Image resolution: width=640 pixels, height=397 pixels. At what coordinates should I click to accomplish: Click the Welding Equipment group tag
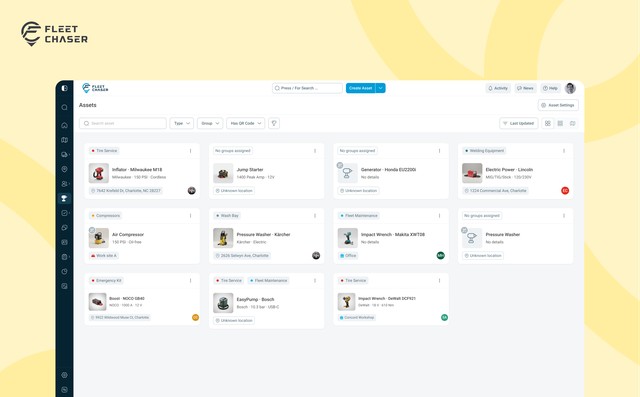(x=484, y=151)
